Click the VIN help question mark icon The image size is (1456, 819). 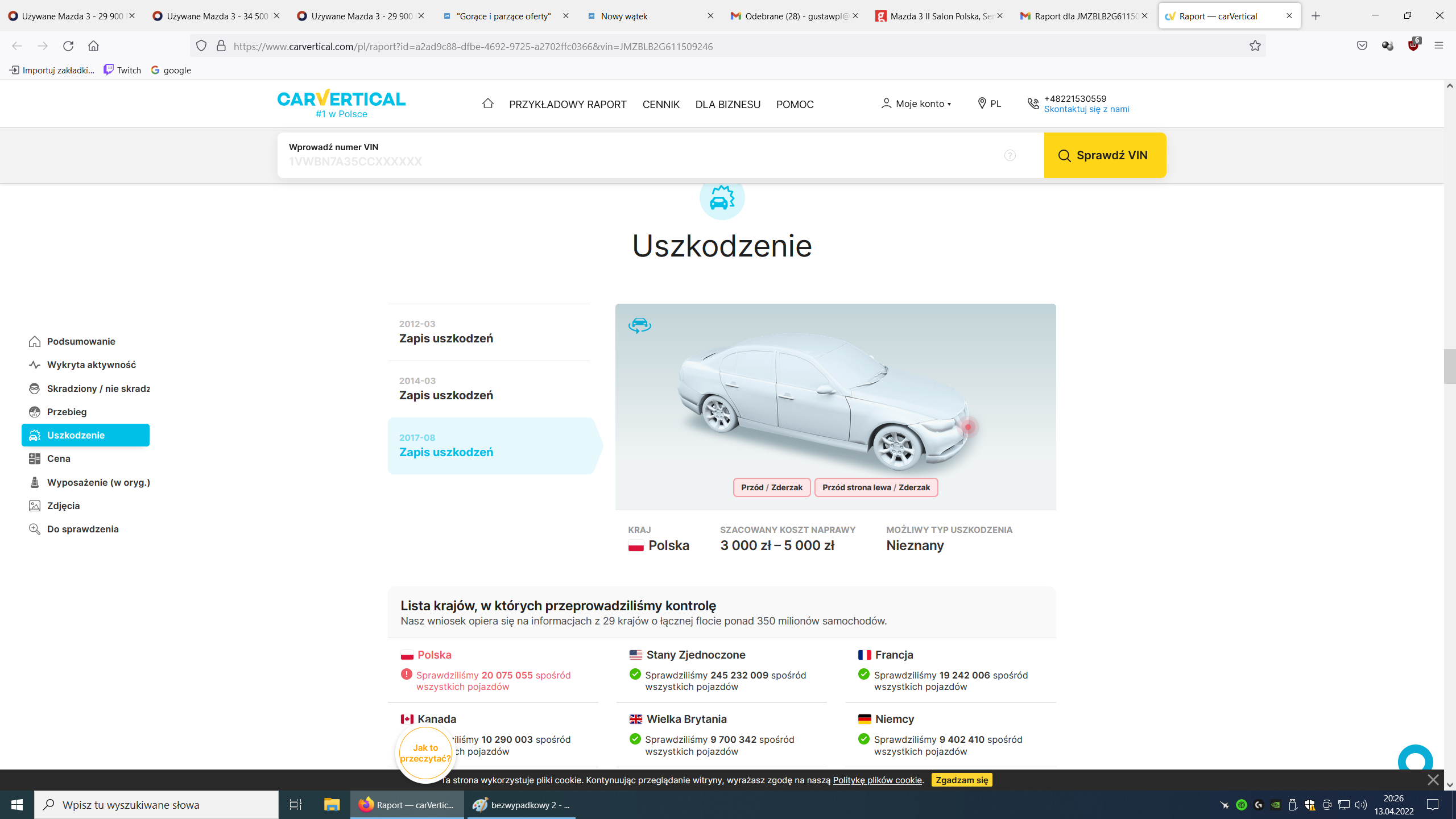click(x=1010, y=155)
